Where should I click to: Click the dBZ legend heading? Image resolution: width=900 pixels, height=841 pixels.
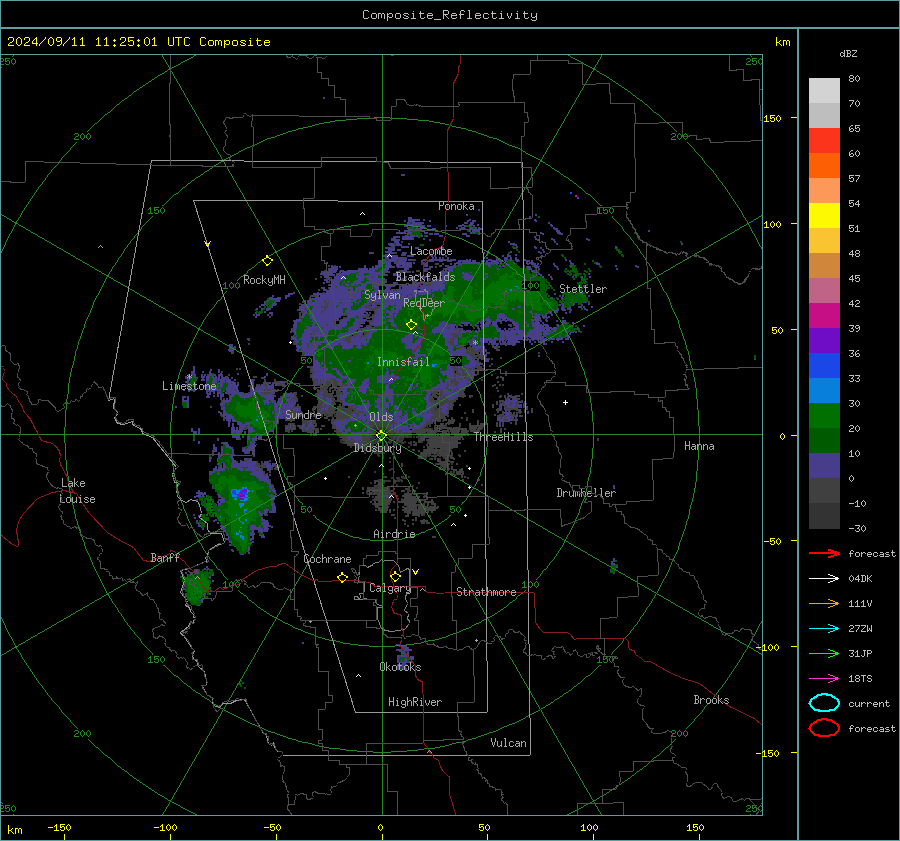[848, 54]
